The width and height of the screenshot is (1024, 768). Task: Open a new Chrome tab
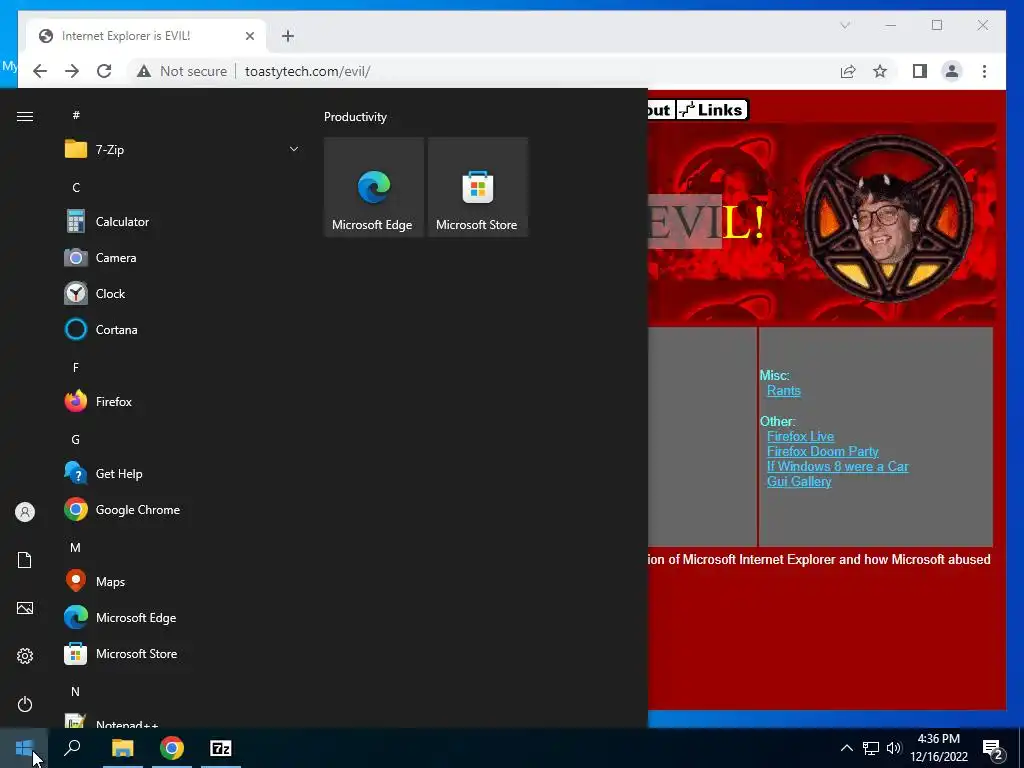288,36
